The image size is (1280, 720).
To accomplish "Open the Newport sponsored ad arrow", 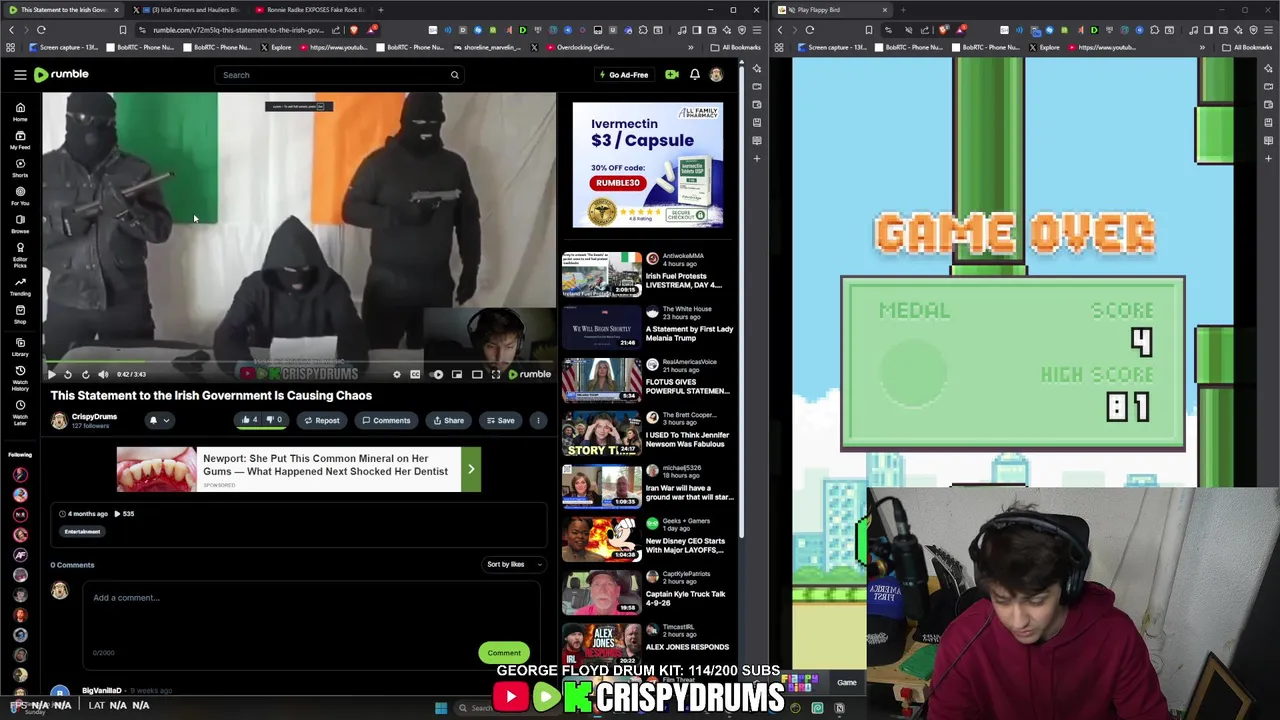I will pos(471,468).
